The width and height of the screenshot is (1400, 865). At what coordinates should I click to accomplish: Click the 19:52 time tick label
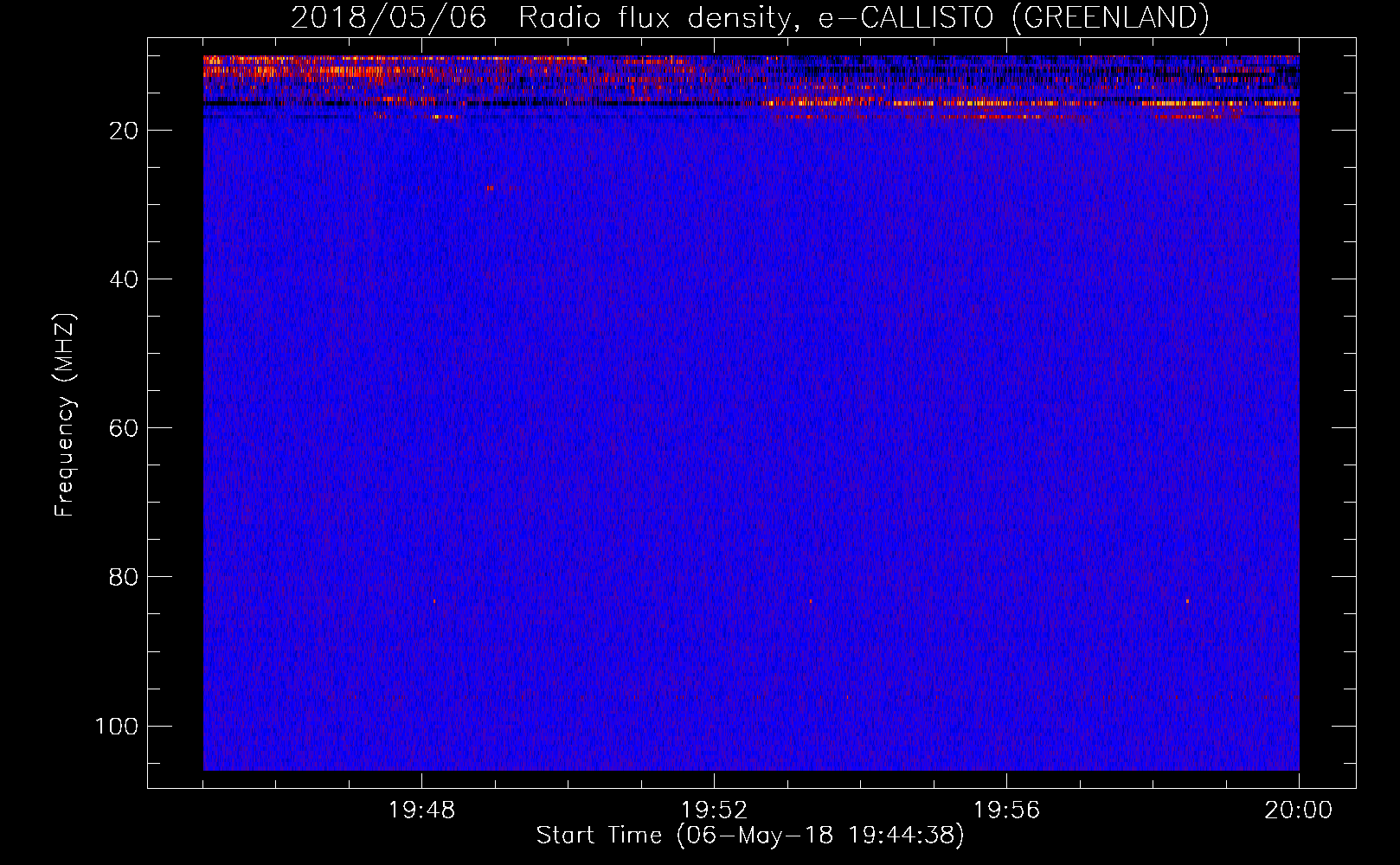pos(714,811)
